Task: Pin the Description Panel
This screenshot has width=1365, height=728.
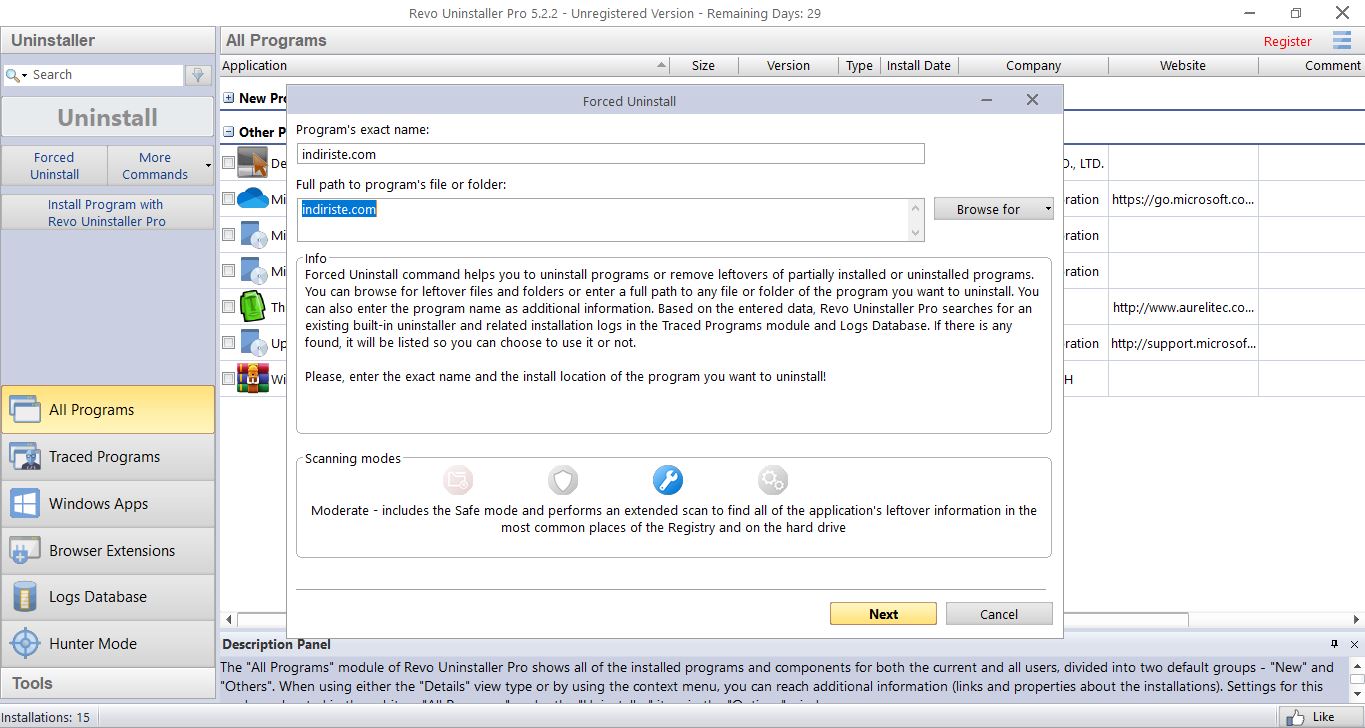Action: (1334, 644)
